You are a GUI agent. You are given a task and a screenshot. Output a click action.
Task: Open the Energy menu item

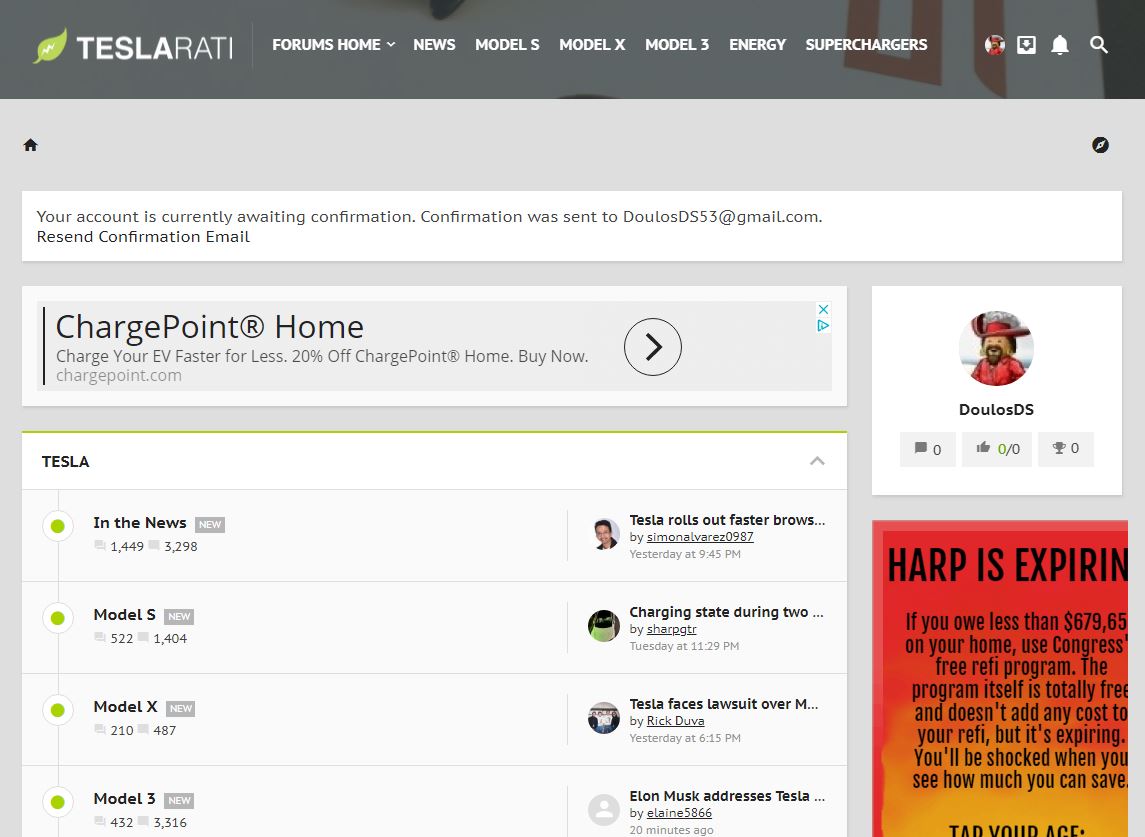[x=757, y=45]
